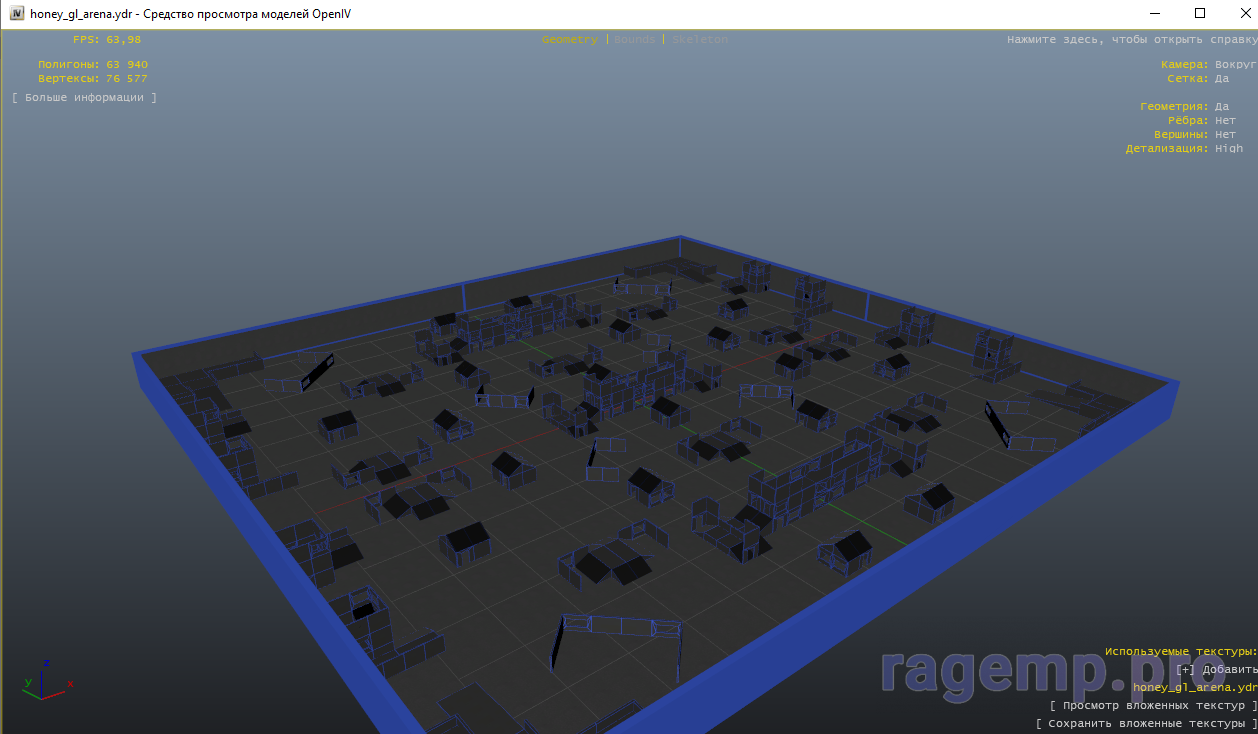Toggle the Геометрия display setting
The height and width of the screenshot is (734, 1258).
(1221, 107)
